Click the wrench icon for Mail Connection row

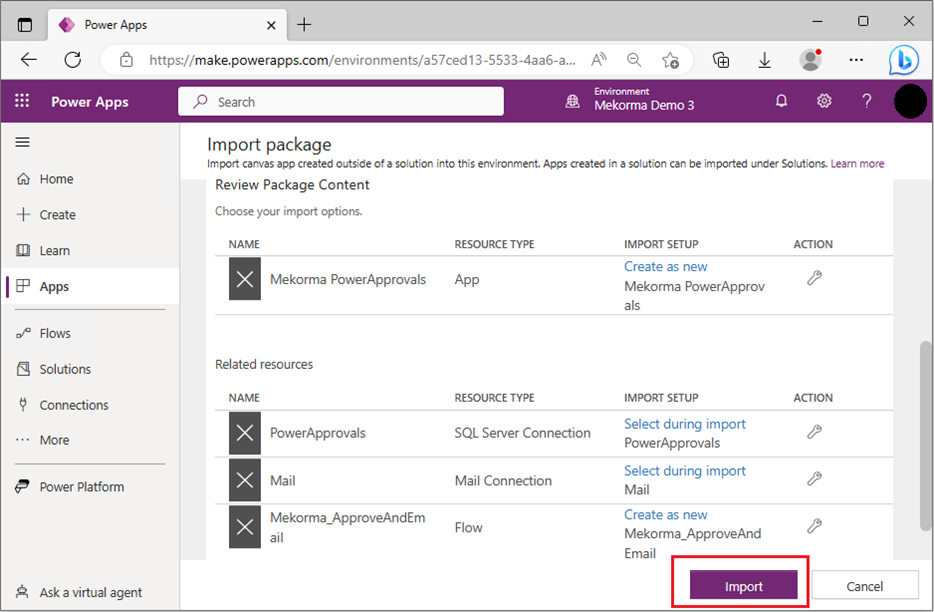(814, 479)
